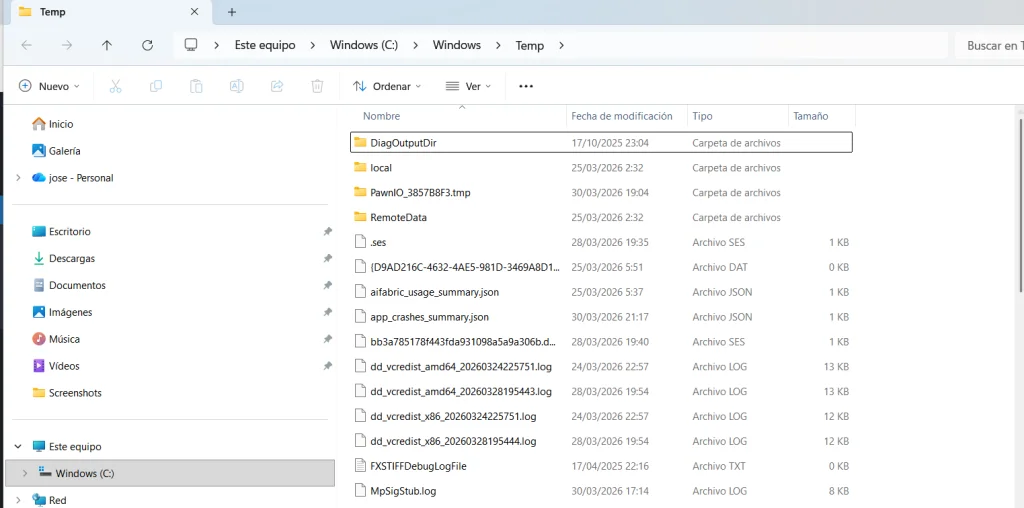Select the MpSigStub.log file
This screenshot has width=1024, height=508.
pos(601,491)
